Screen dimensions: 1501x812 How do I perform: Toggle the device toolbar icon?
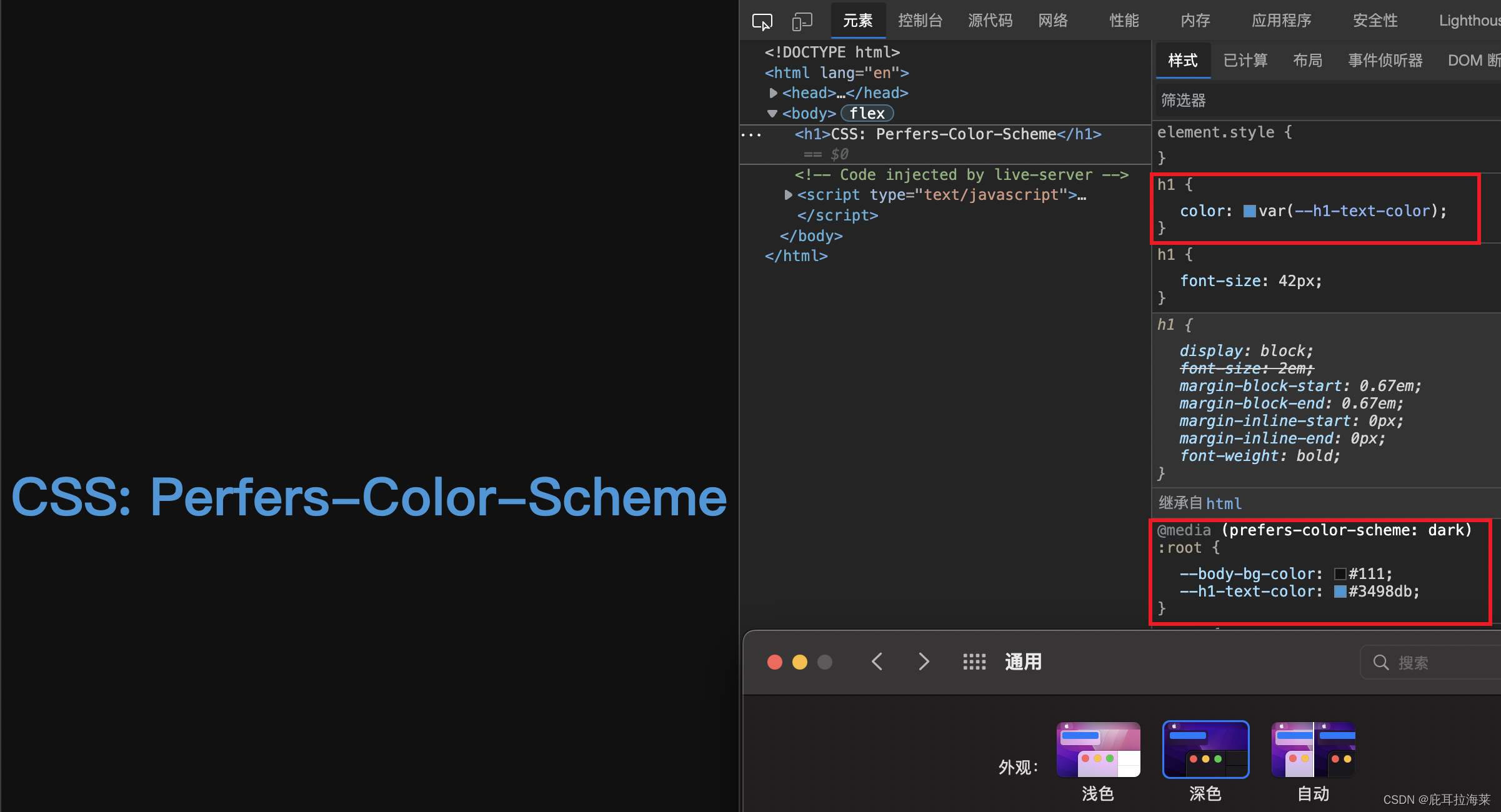[802, 22]
